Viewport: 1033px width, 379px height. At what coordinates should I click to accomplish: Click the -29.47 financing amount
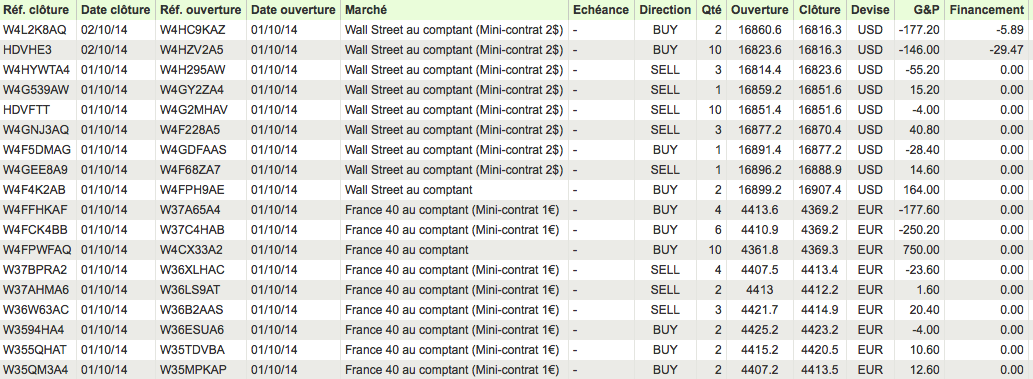tap(1005, 50)
